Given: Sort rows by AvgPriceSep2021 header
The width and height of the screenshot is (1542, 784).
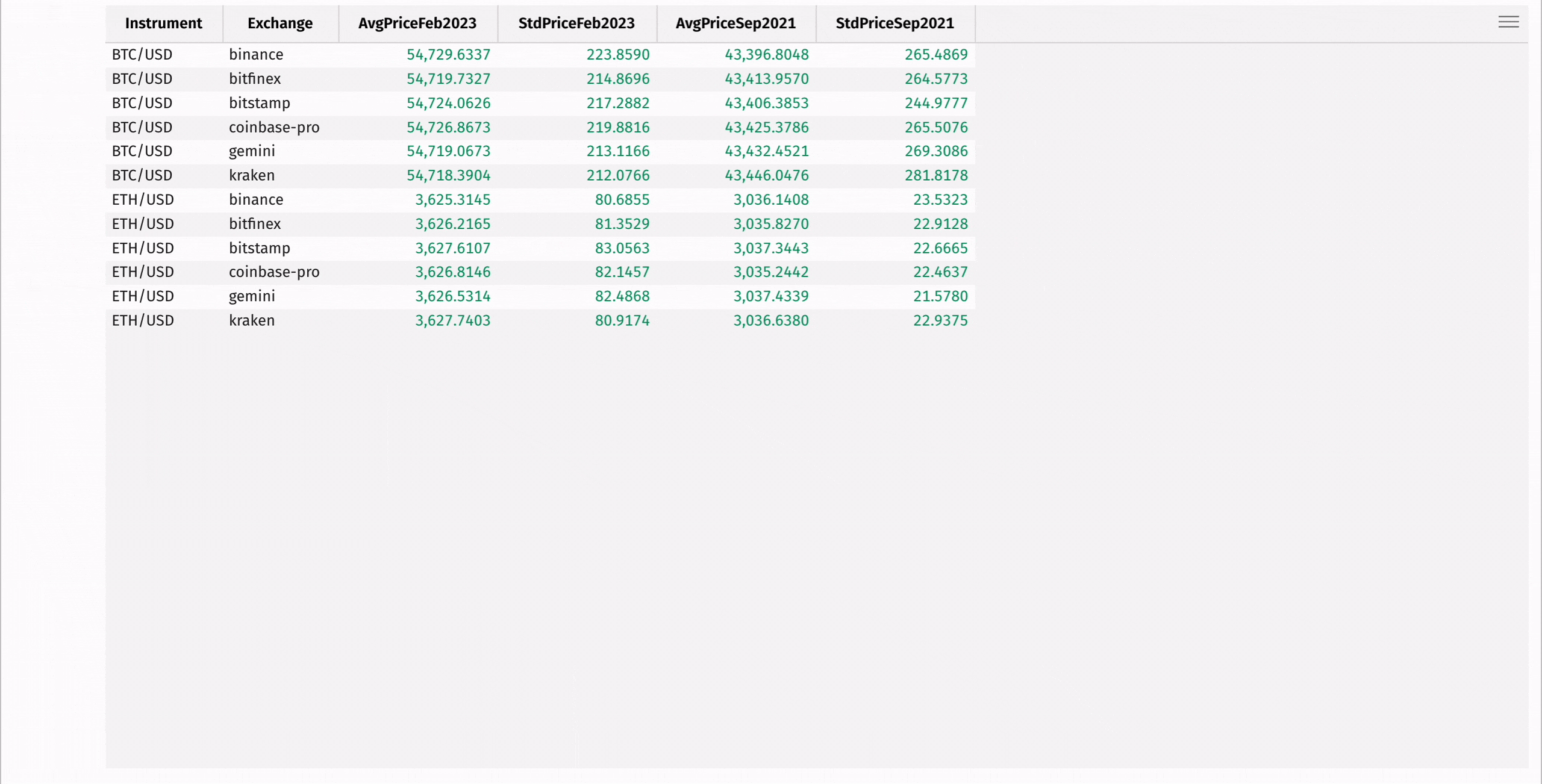Looking at the screenshot, I should (x=735, y=23).
